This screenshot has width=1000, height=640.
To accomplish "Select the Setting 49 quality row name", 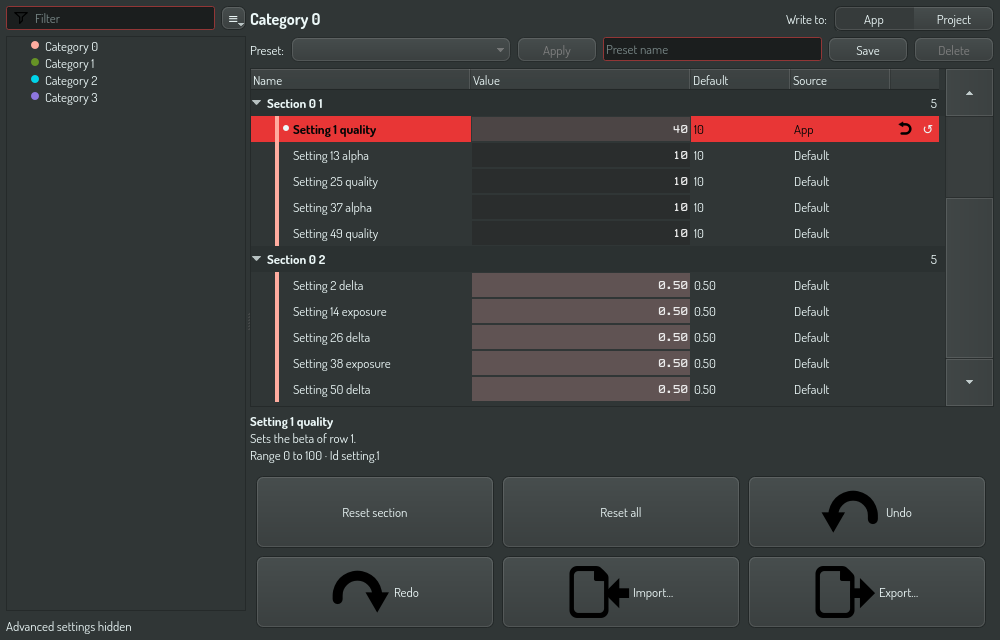I will [335, 234].
